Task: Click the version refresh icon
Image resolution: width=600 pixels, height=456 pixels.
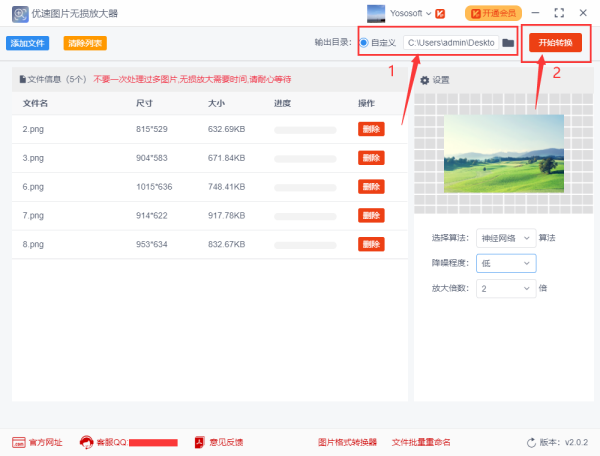Action: coord(531,442)
